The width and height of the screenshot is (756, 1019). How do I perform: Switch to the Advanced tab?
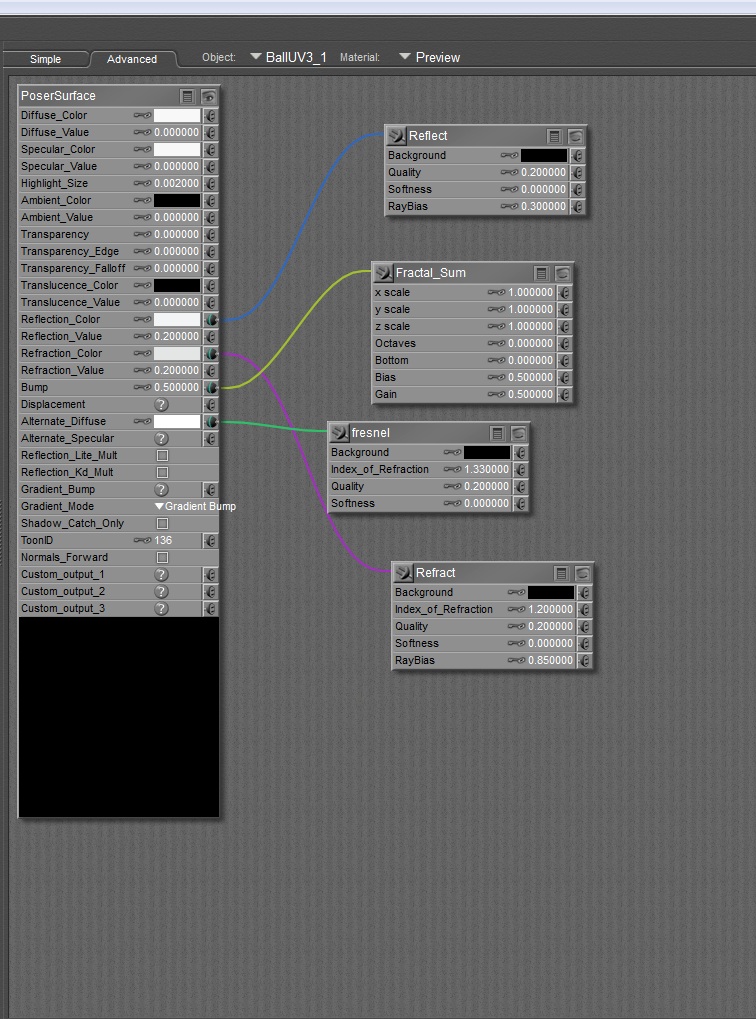(132, 59)
